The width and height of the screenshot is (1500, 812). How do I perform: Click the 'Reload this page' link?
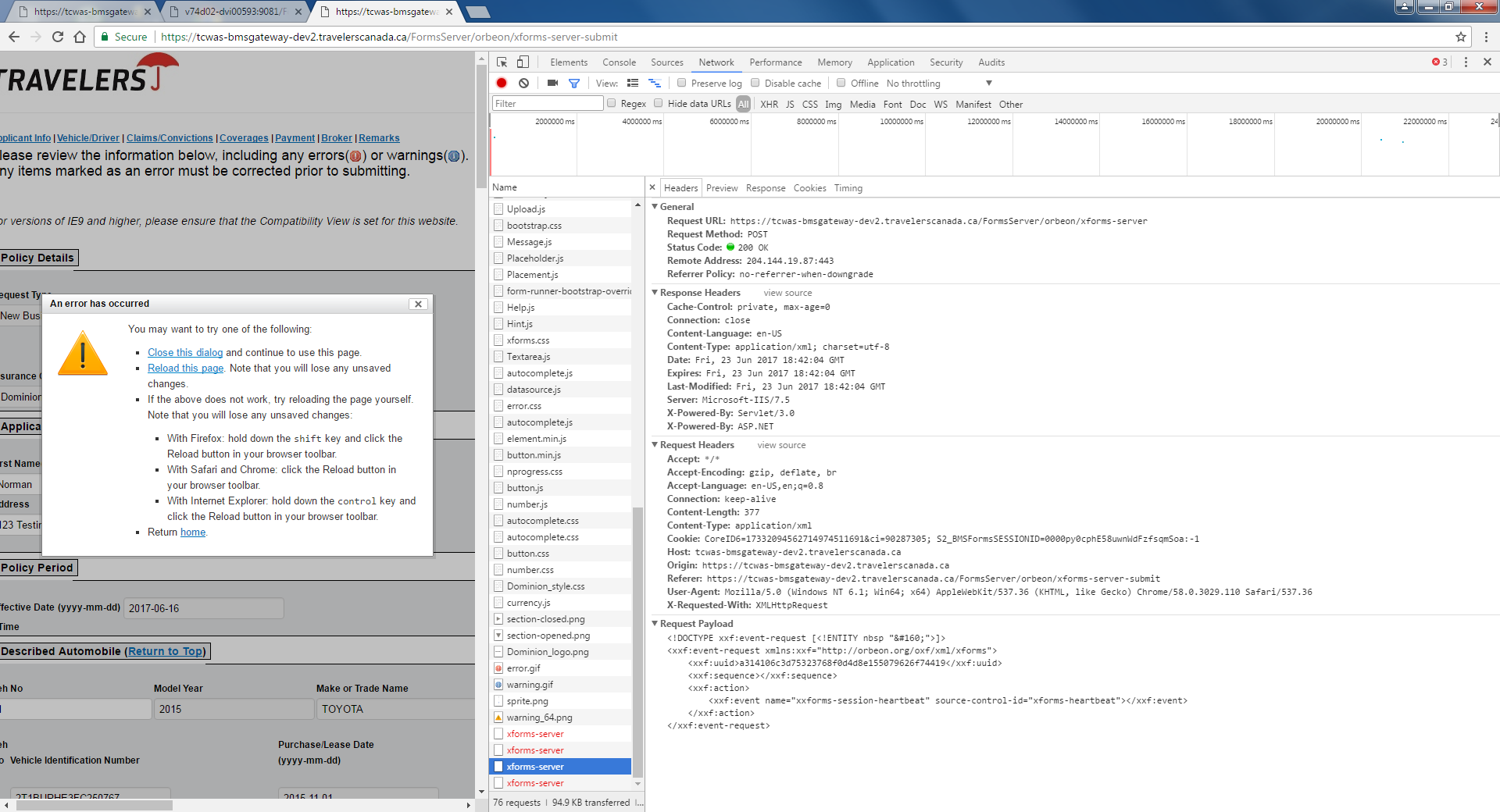(185, 369)
